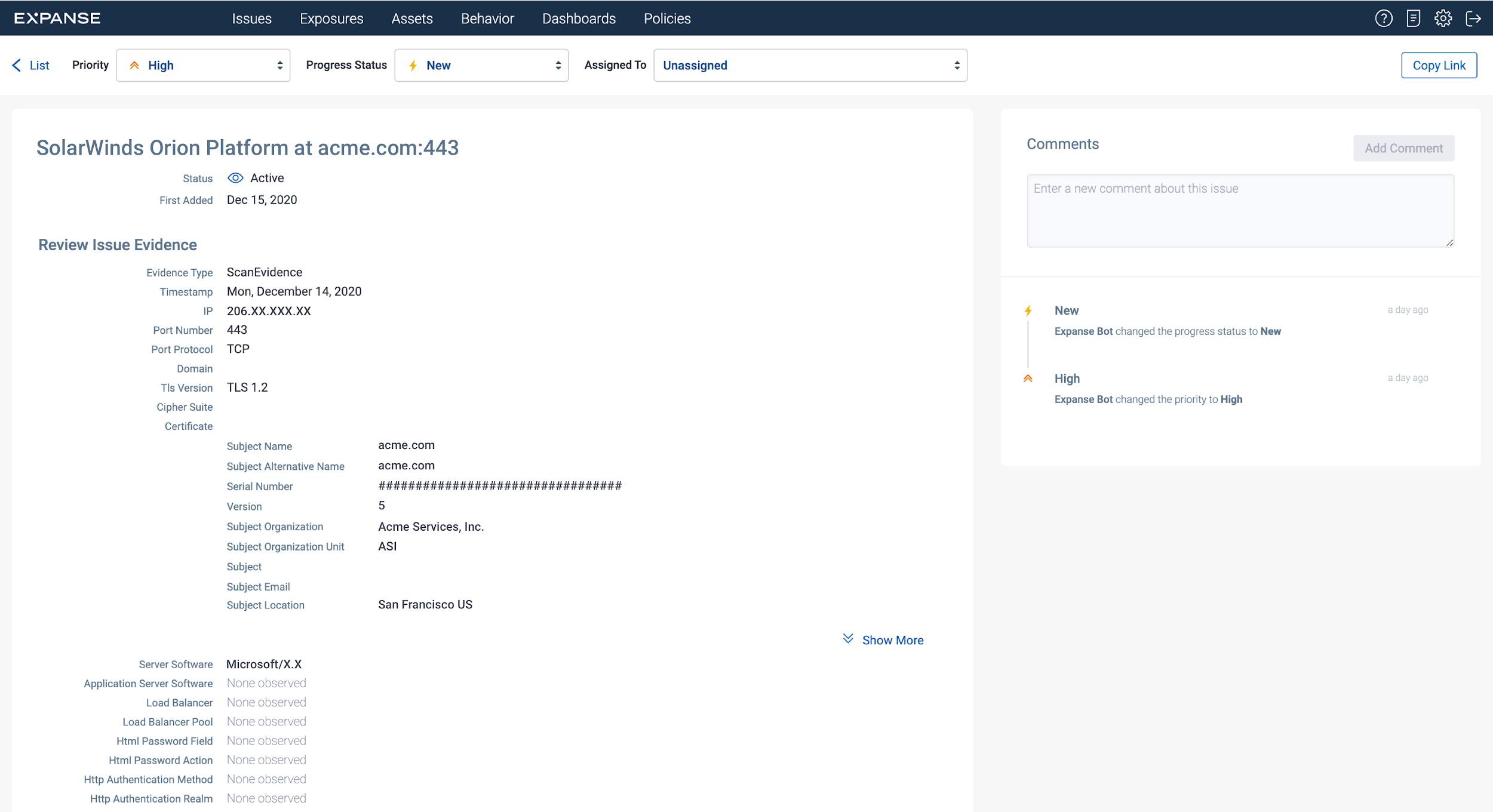Click the Evidence Type value ScanEvidence
This screenshot has height=812, width=1493.
tap(265, 272)
